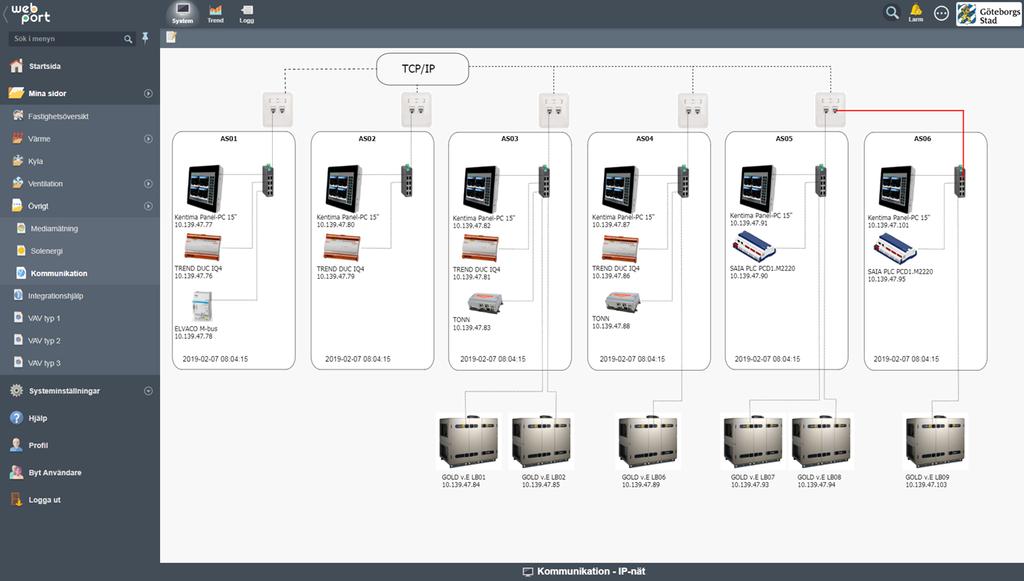This screenshot has height=581, width=1024.
Task: Expand the Värme submenu arrow
Action: coord(148,138)
